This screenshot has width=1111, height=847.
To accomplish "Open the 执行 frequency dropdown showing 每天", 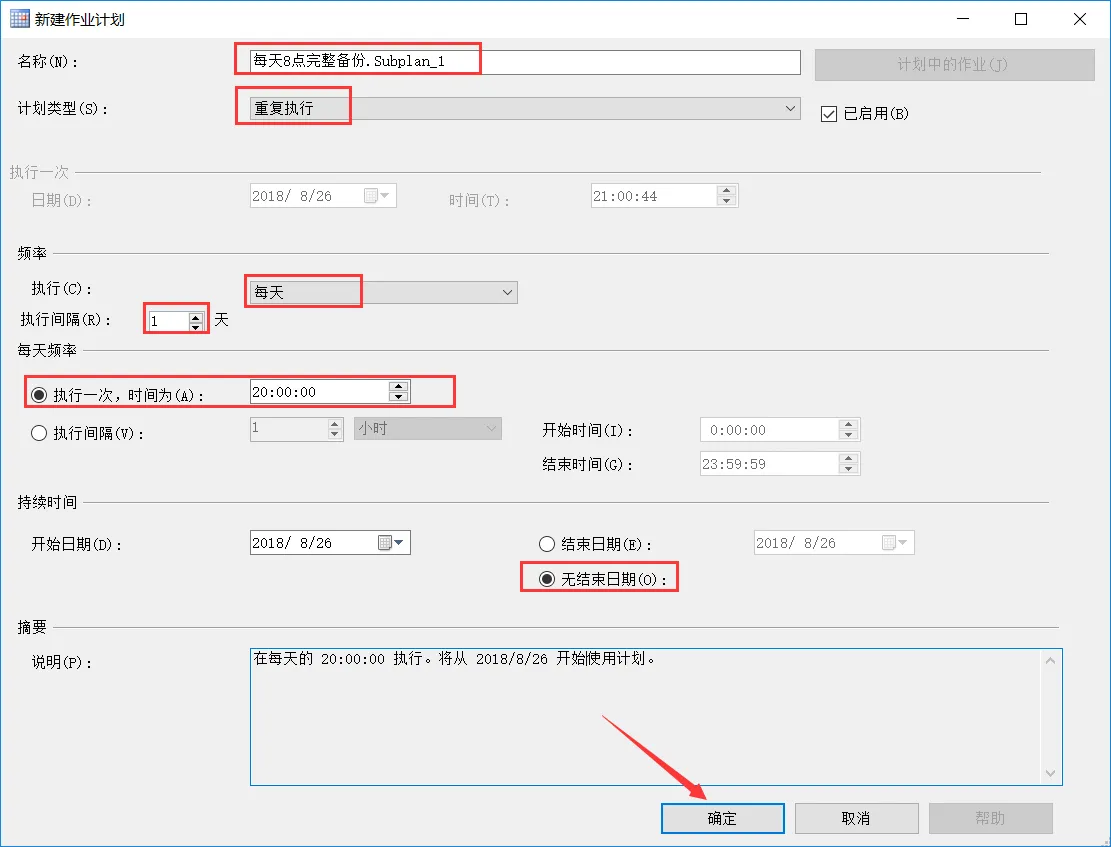I will pyautogui.click(x=383, y=292).
